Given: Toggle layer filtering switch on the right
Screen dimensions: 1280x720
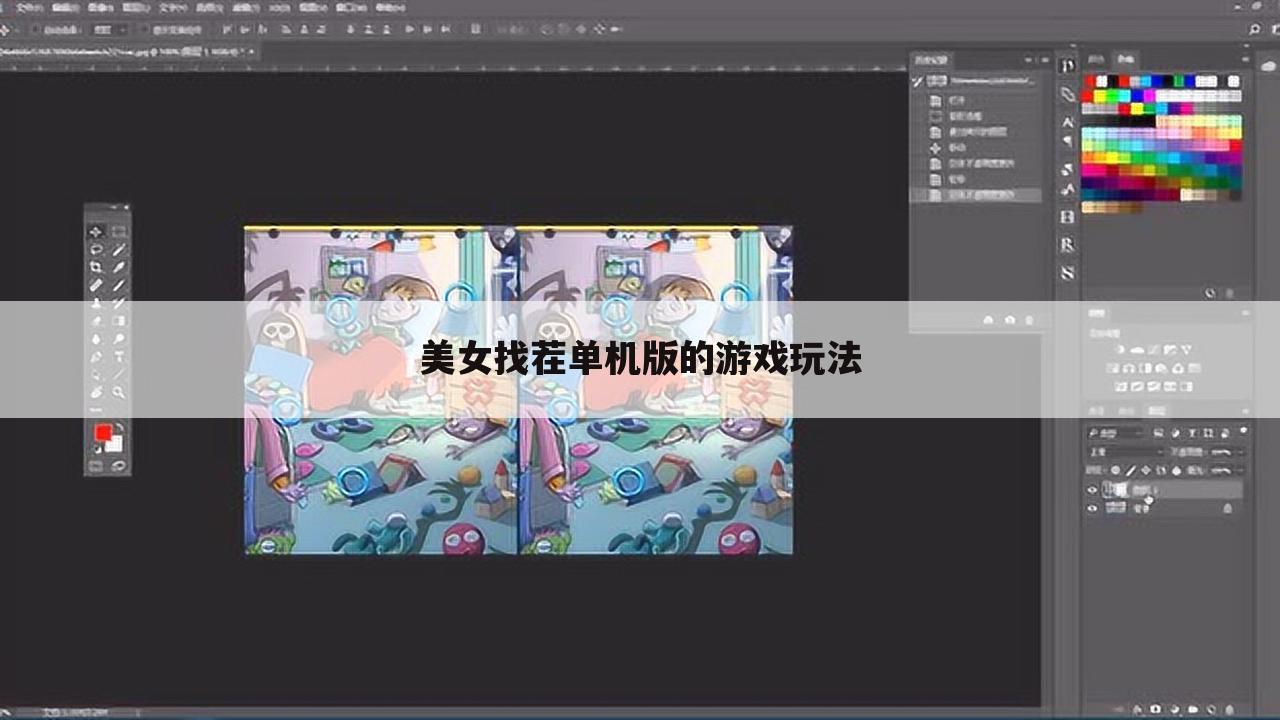Looking at the screenshot, I should (x=1243, y=430).
